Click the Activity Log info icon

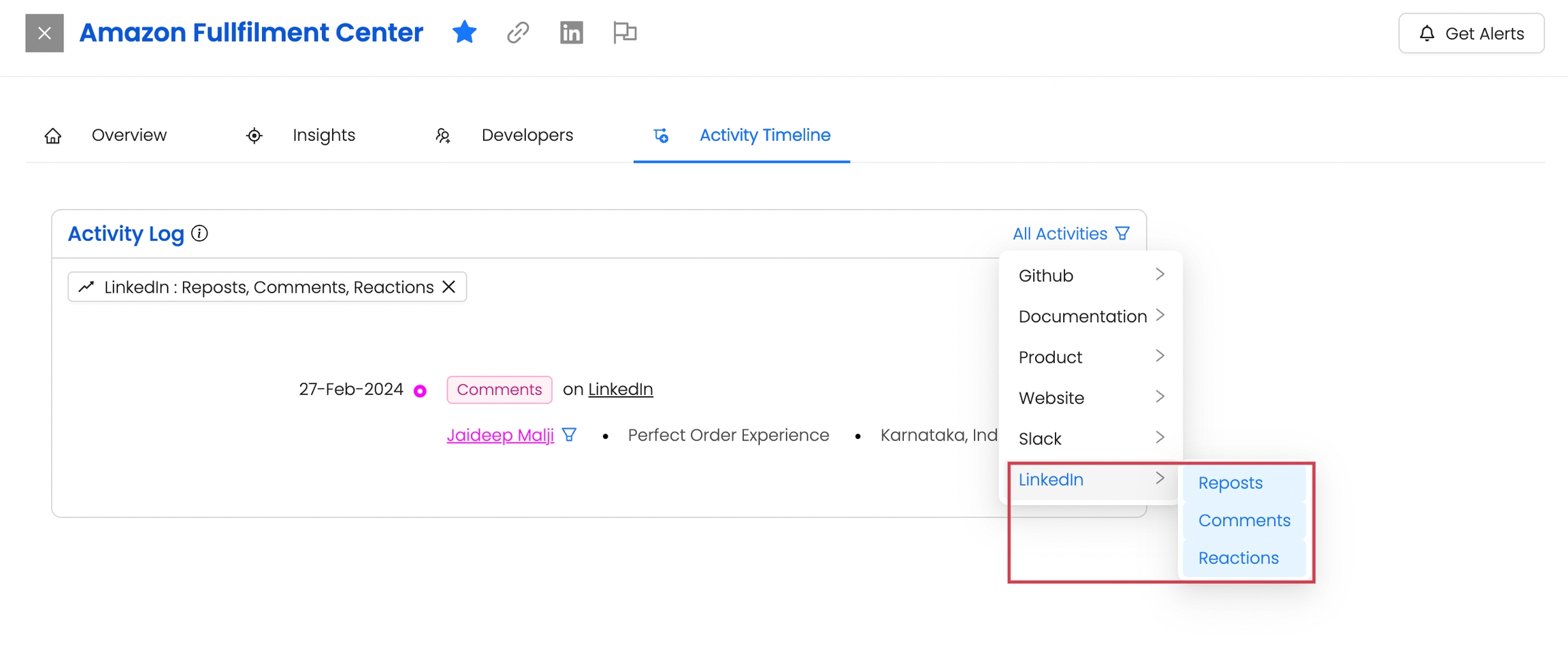coord(199,233)
